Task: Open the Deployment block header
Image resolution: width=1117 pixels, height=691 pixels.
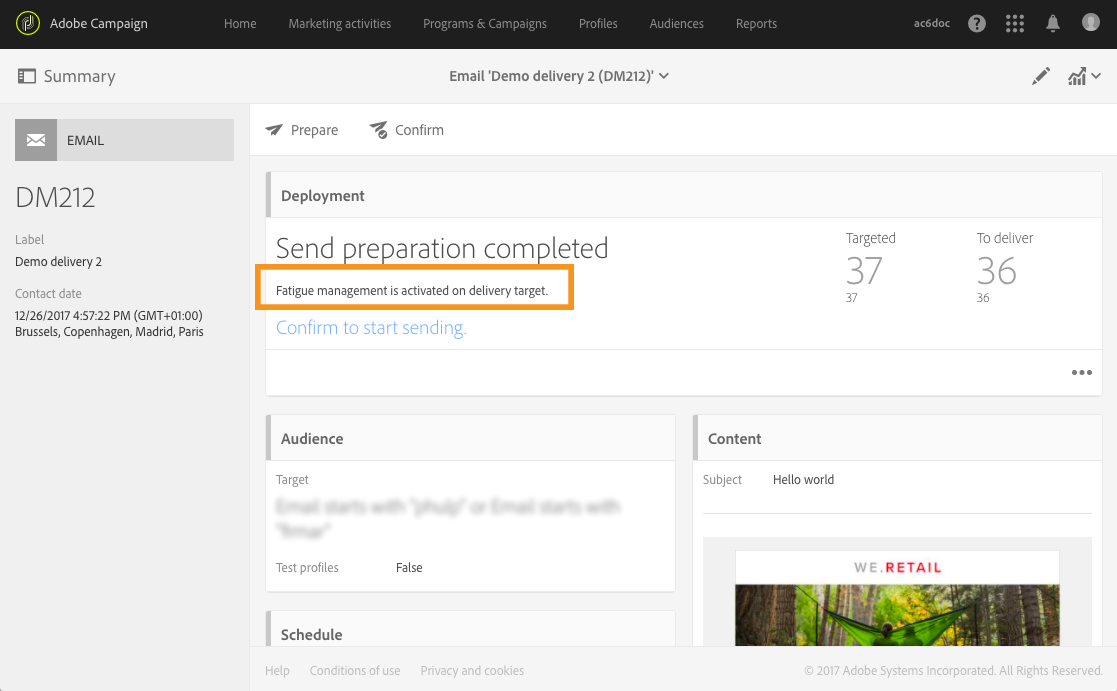Action: 684,195
